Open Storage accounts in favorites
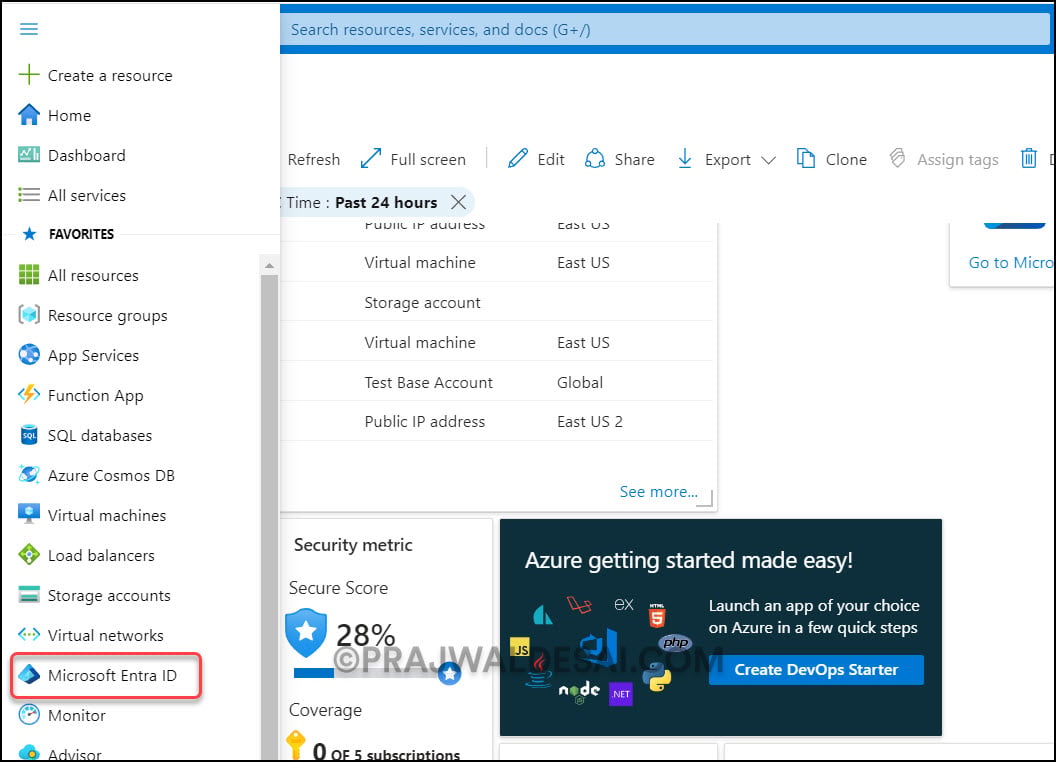1056x762 pixels. point(109,596)
